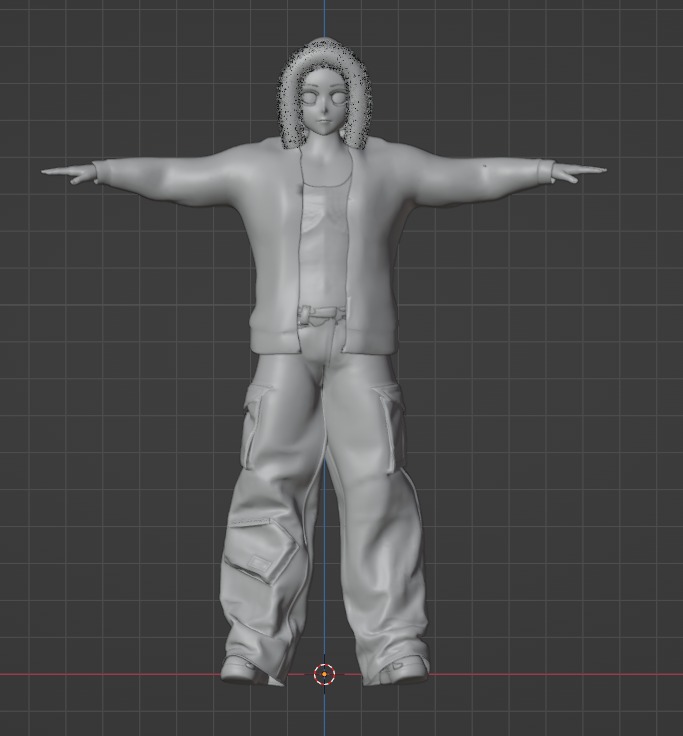Screen dimensions: 683x736
Task: Click the 3D cursor at the world origin
Action: [324, 674]
